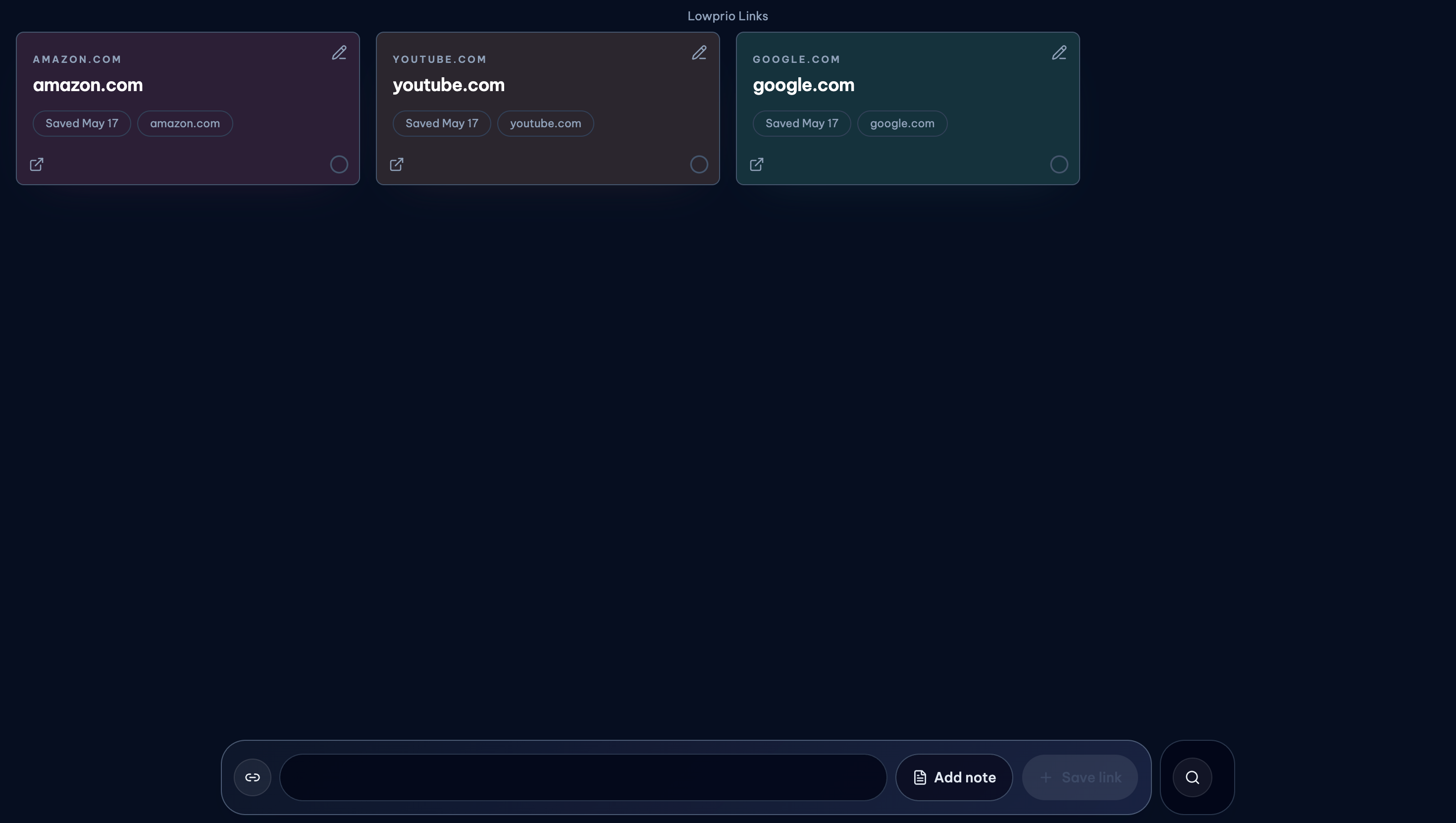Screen dimensions: 1456x823
Task: Click the Save link button
Action: tap(1080, 777)
